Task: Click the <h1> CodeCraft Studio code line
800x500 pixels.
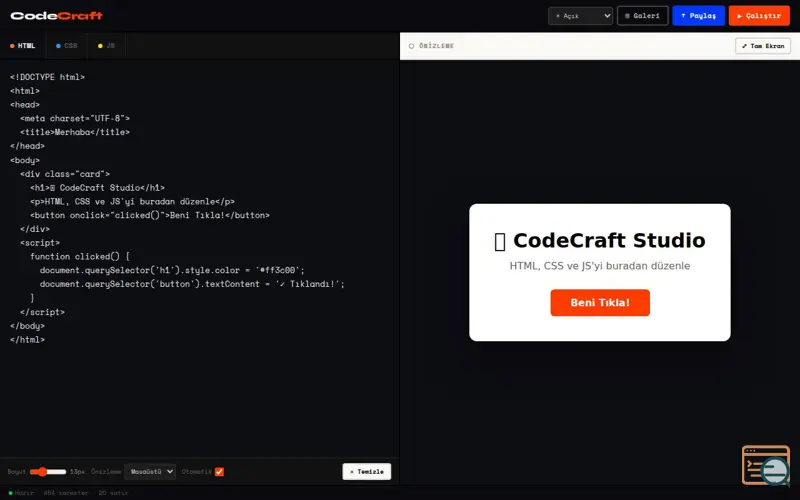Action: [97, 188]
